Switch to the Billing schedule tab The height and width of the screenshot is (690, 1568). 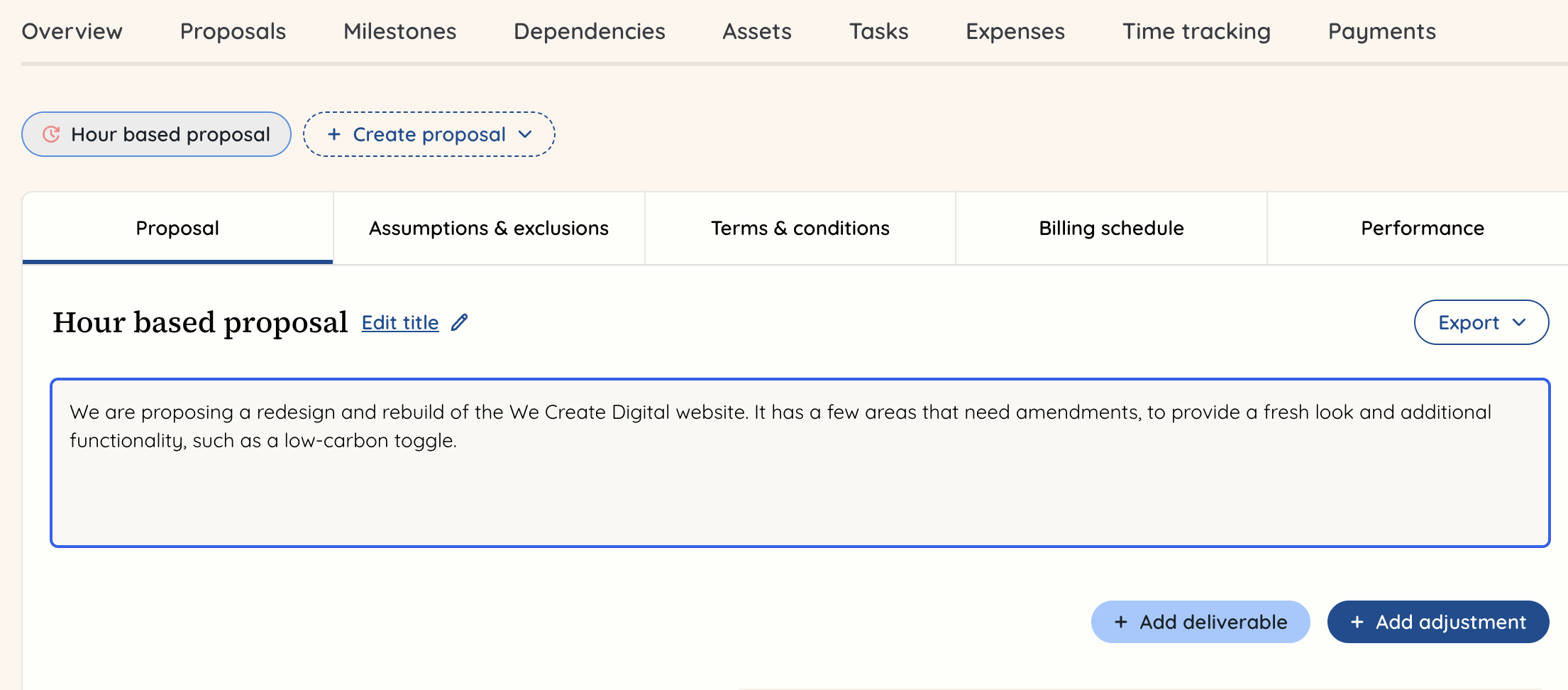pyautogui.click(x=1110, y=228)
